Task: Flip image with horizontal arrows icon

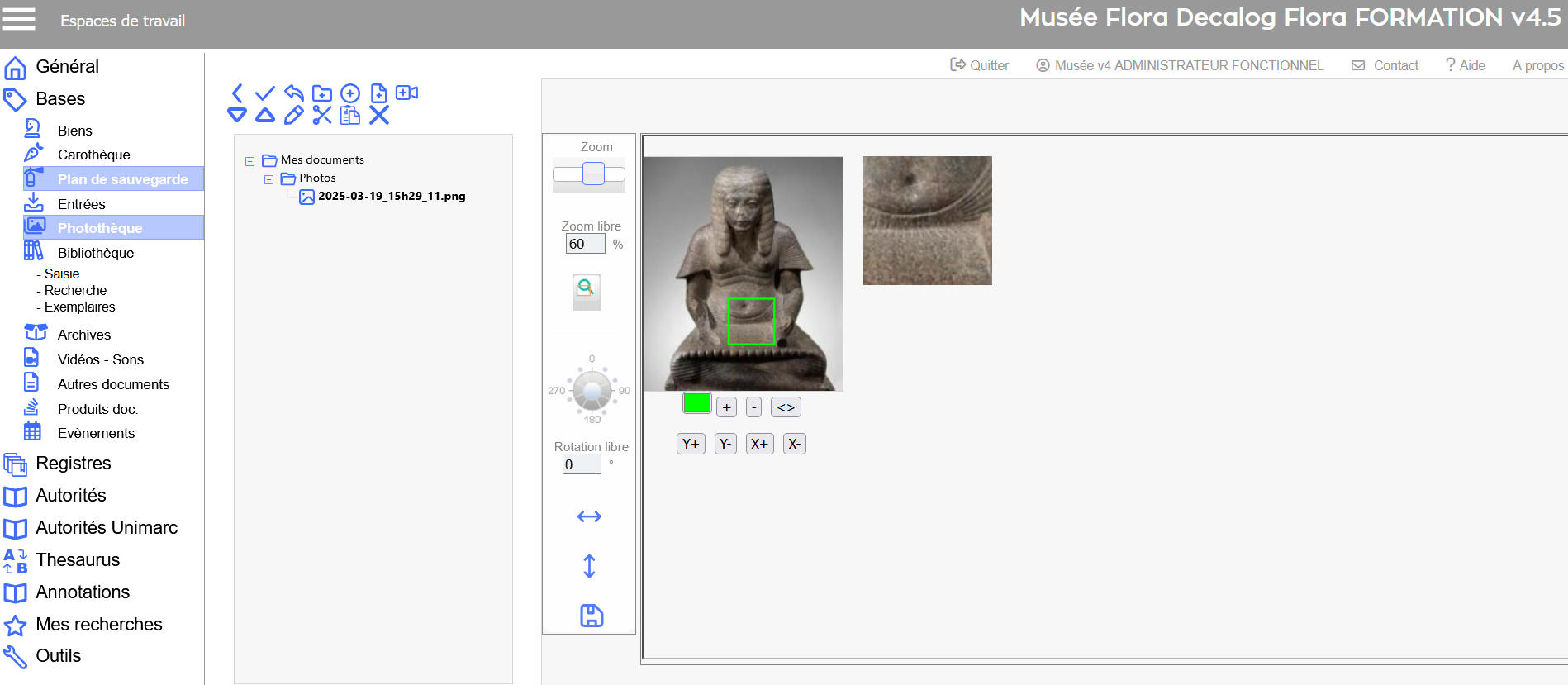Action: [589, 516]
